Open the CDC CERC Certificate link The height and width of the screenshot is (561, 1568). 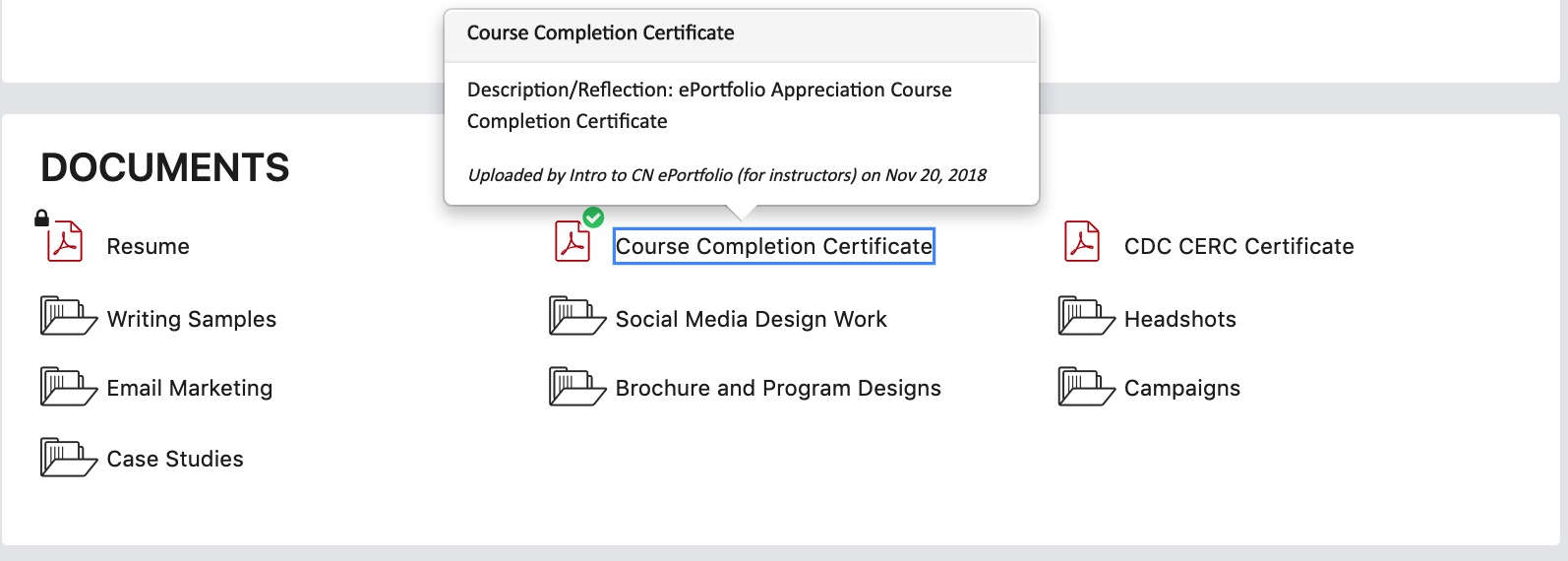point(1238,246)
